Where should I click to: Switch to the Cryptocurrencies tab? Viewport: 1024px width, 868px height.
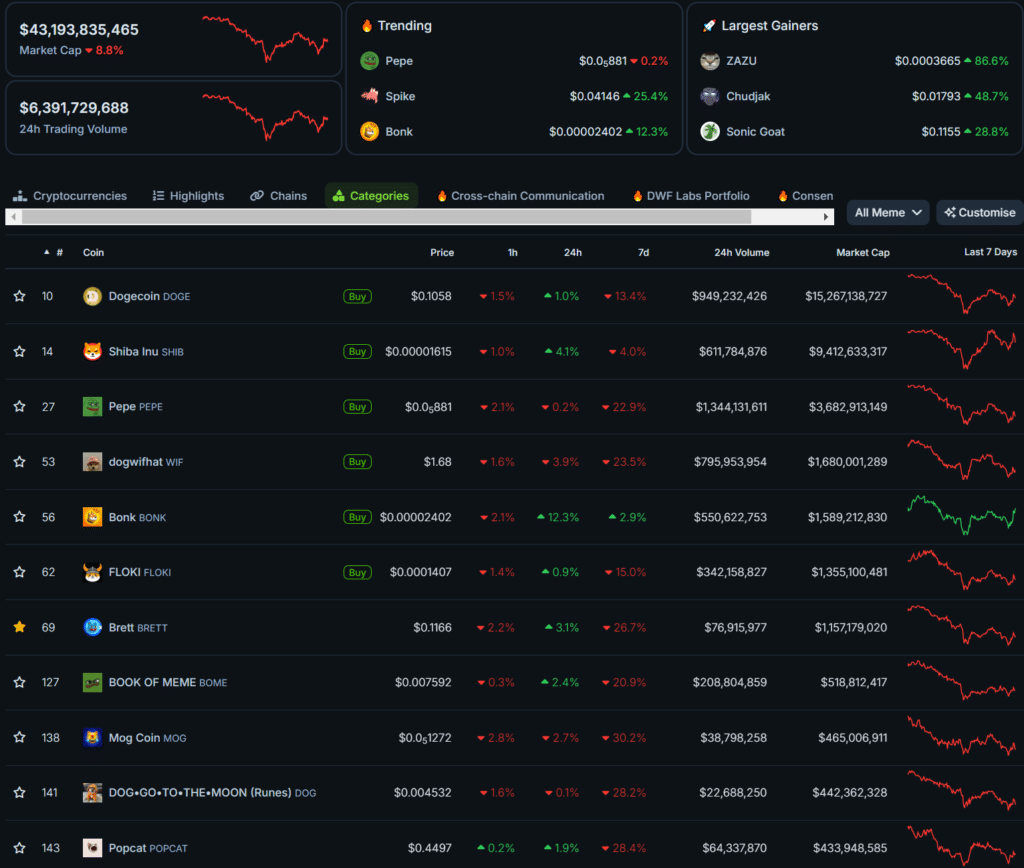pos(70,196)
